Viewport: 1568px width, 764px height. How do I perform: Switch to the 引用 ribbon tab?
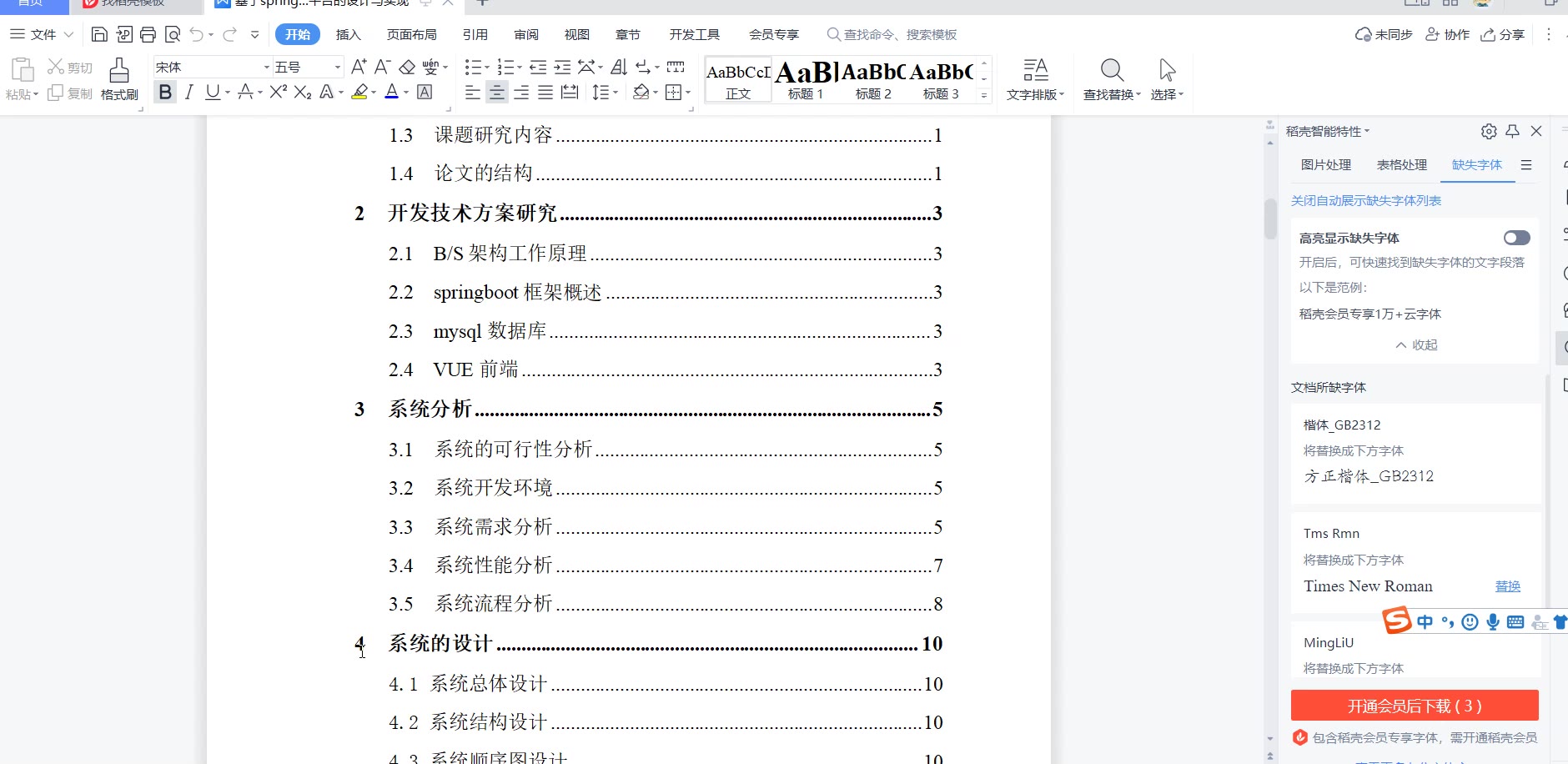tap(475, 34)
